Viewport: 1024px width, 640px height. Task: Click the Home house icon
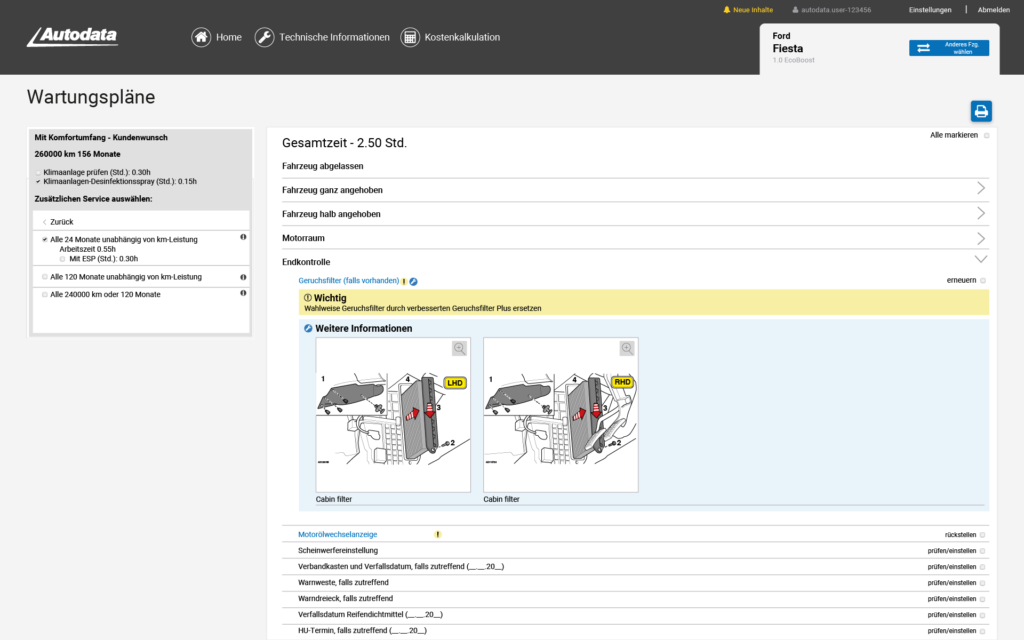coord(201,37)
